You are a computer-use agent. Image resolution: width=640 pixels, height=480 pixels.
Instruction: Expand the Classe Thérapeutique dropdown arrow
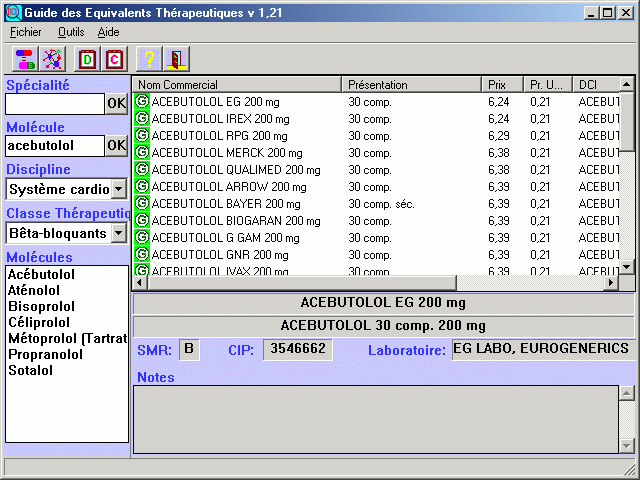point(119,233)
